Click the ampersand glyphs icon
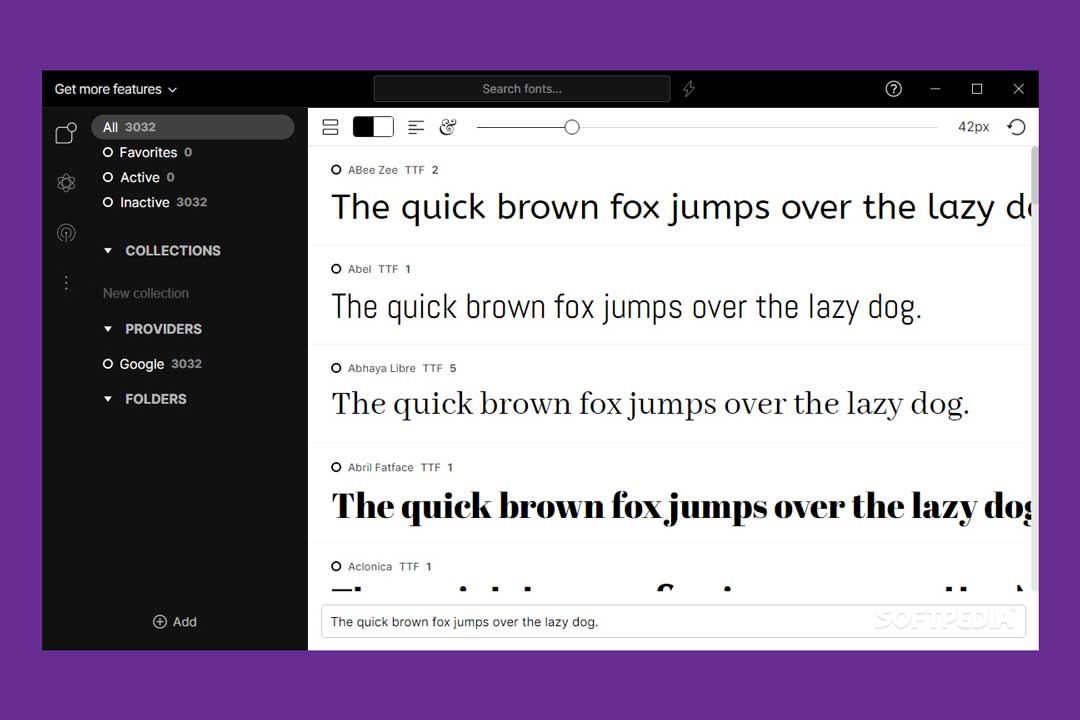The height and width of the screenshot is (720, 1080). coord(448,127)
